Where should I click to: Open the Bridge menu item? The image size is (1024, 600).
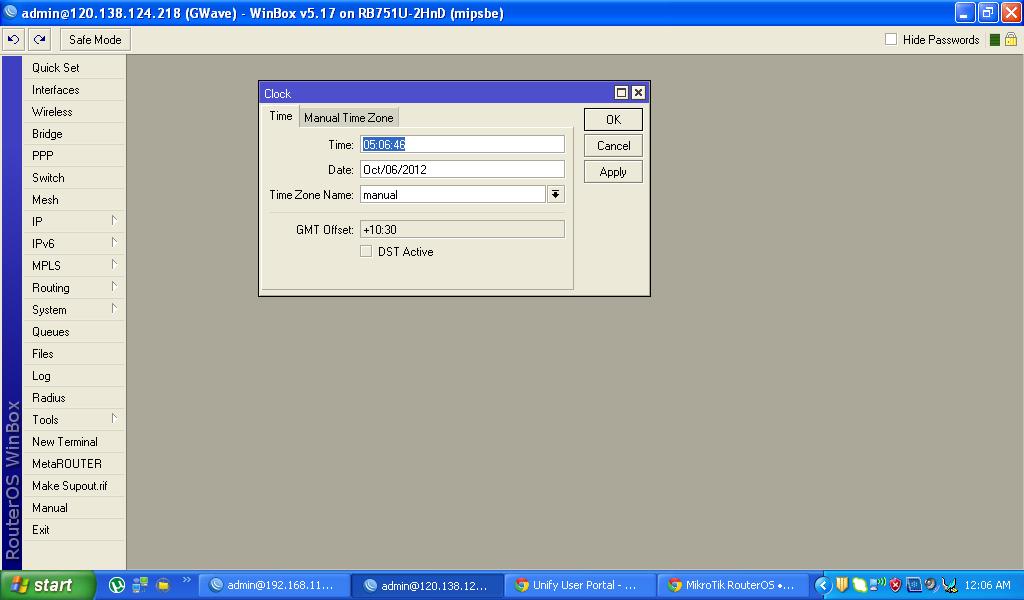click(x=73, y=134)
